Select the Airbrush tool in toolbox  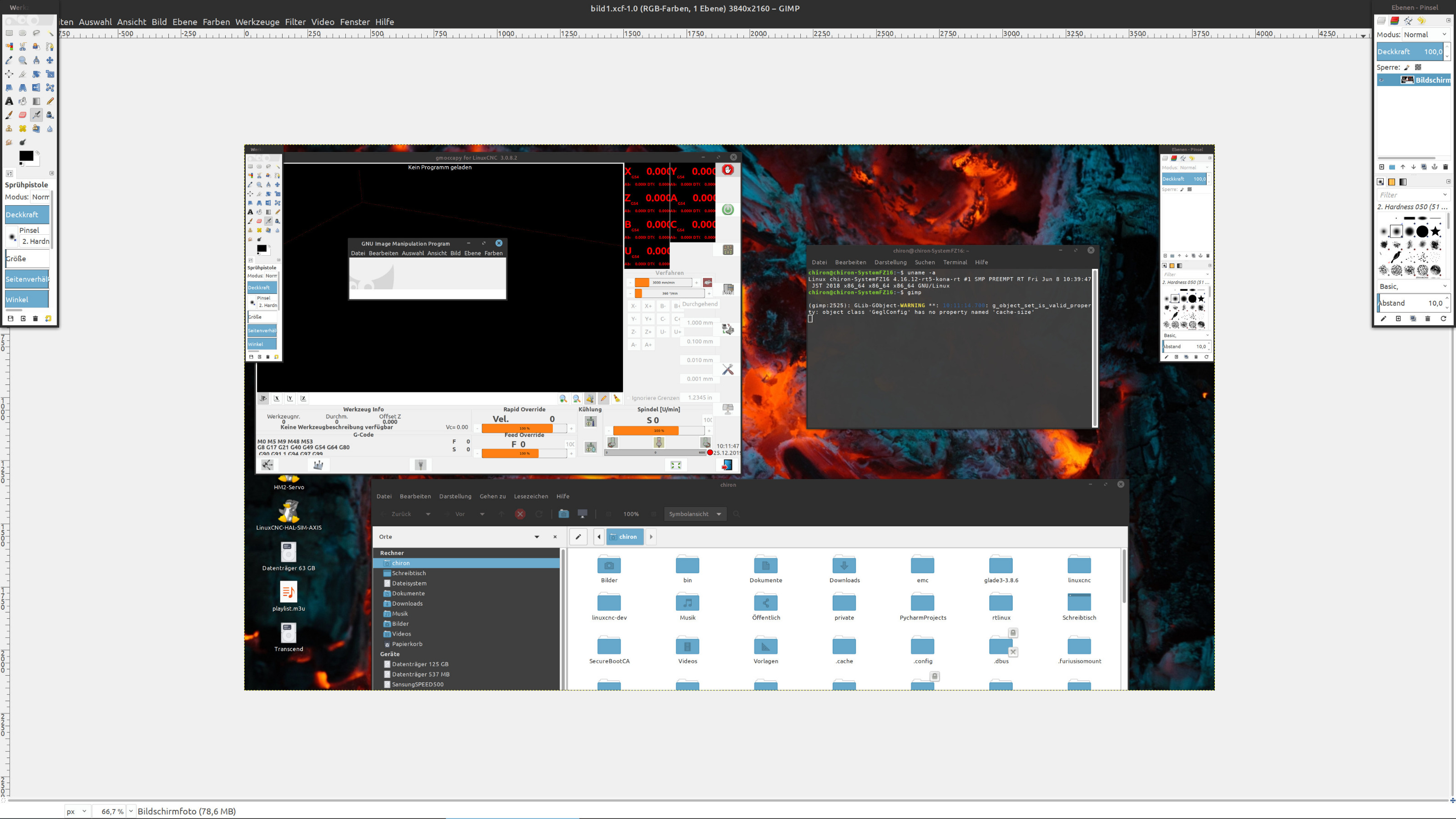point(36,115)
